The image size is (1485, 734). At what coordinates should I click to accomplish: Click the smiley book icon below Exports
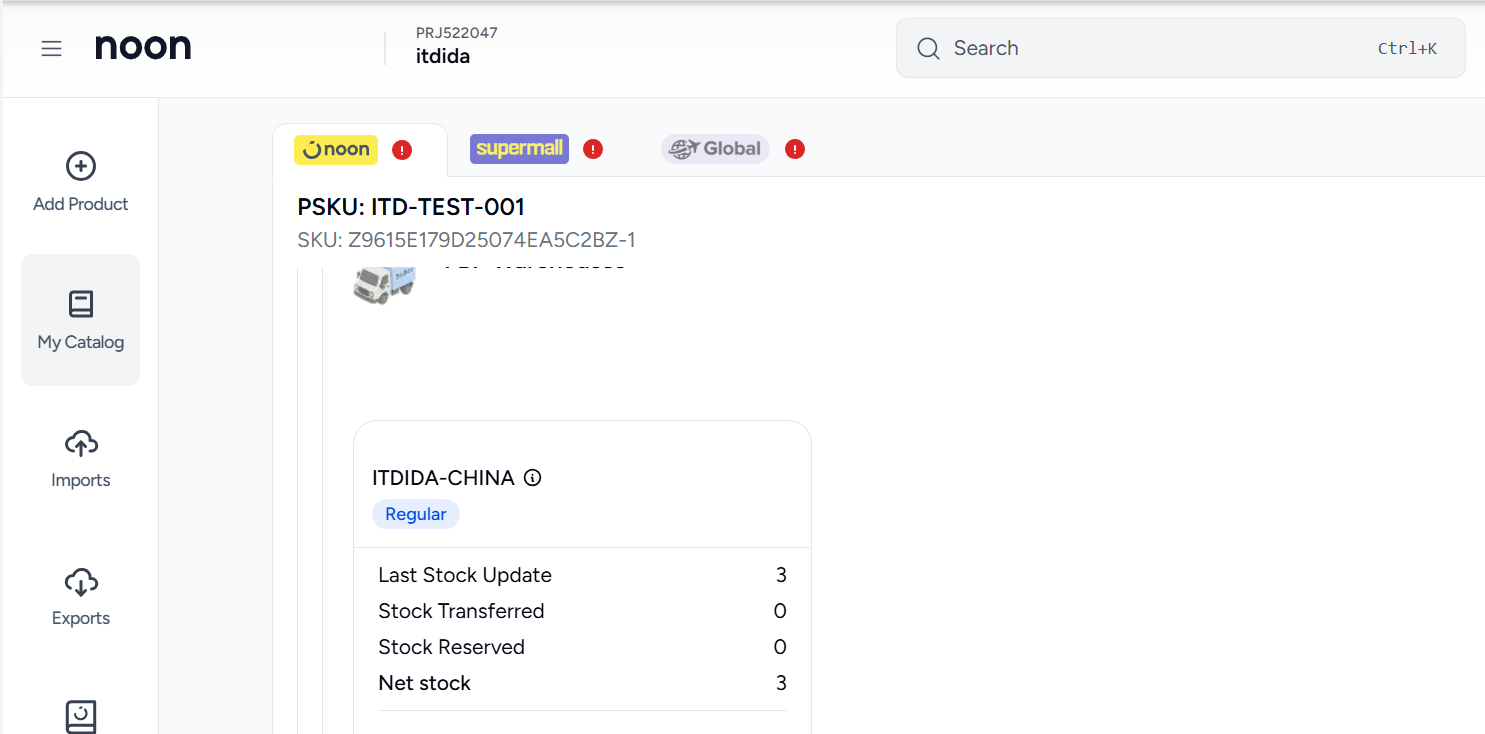pos(80,717)
